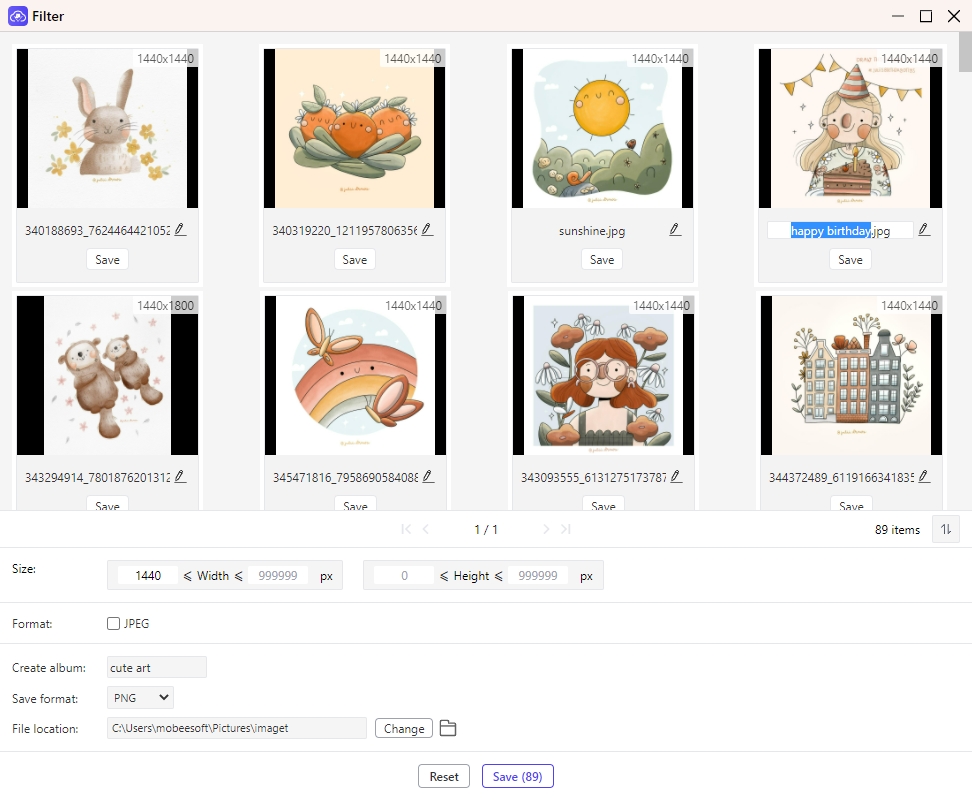The height and width of the screenshot is (800, 972).
Task: Click the Change file location button
Action: coord(404,728)
